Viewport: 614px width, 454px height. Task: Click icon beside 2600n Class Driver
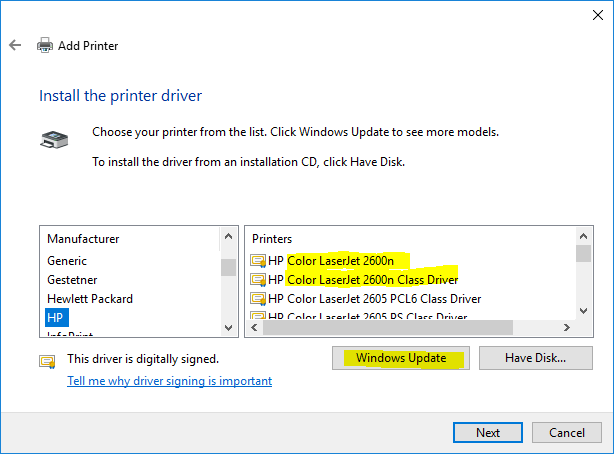(258, 280)
